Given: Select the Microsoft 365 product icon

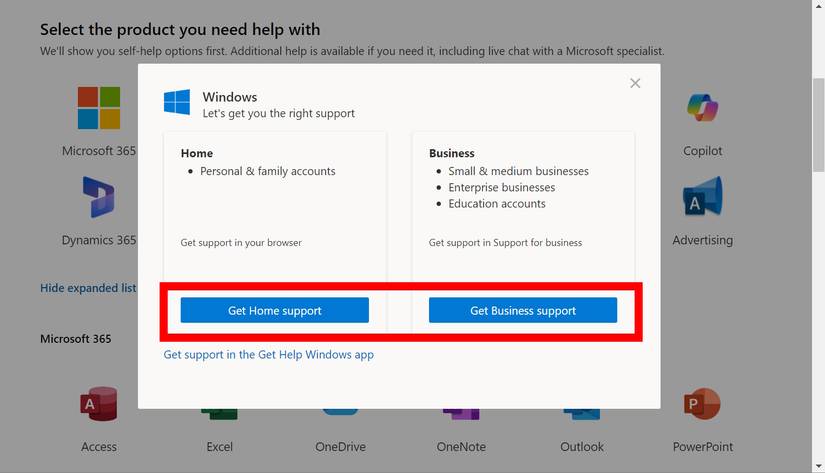Looking at the screenshot, I should [99, 108].
